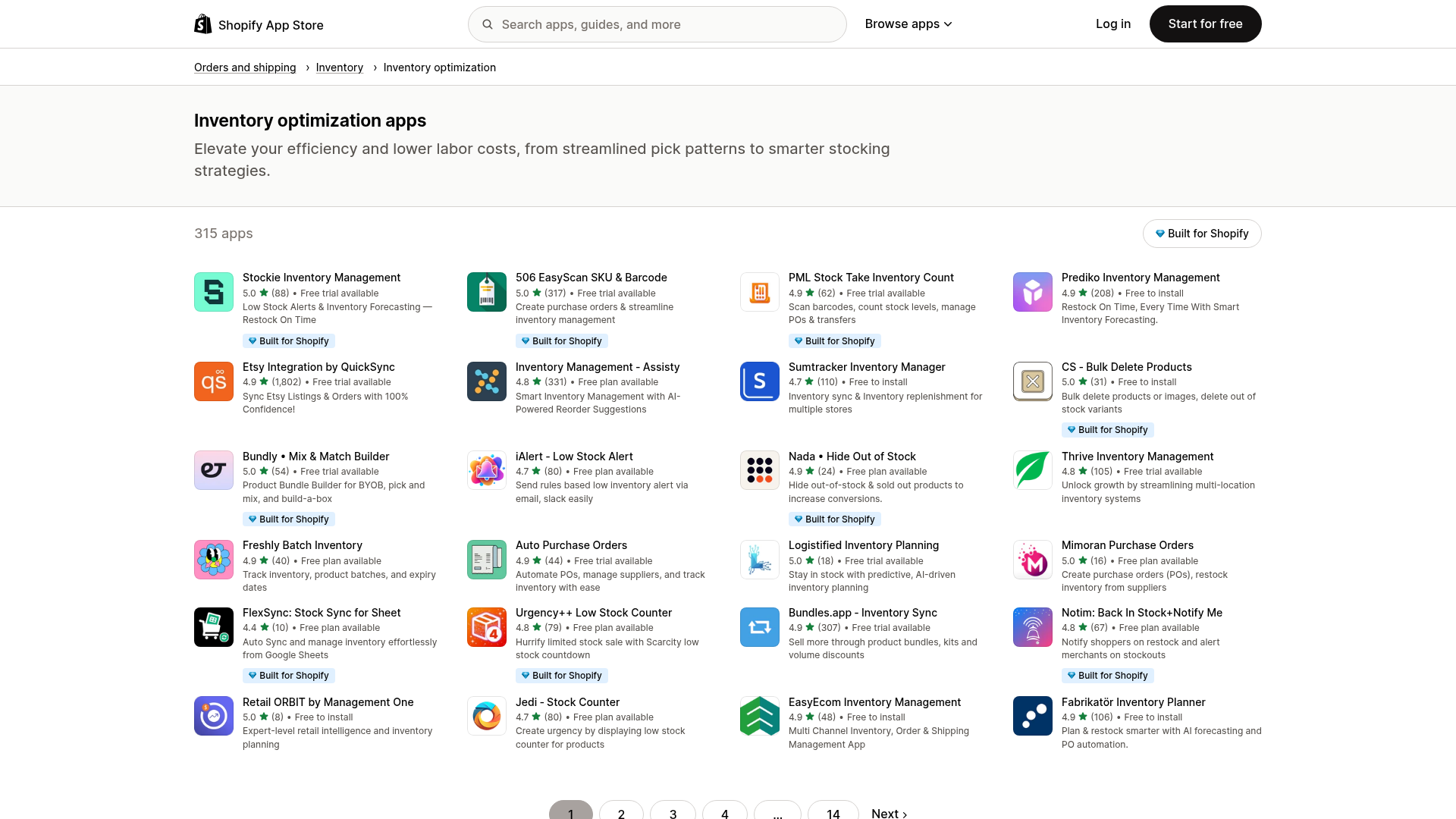The height and width of the screenshot is (819, 1456).
Task: Expand the Browse apps dropdown
Action: click(x=908, y=24)
